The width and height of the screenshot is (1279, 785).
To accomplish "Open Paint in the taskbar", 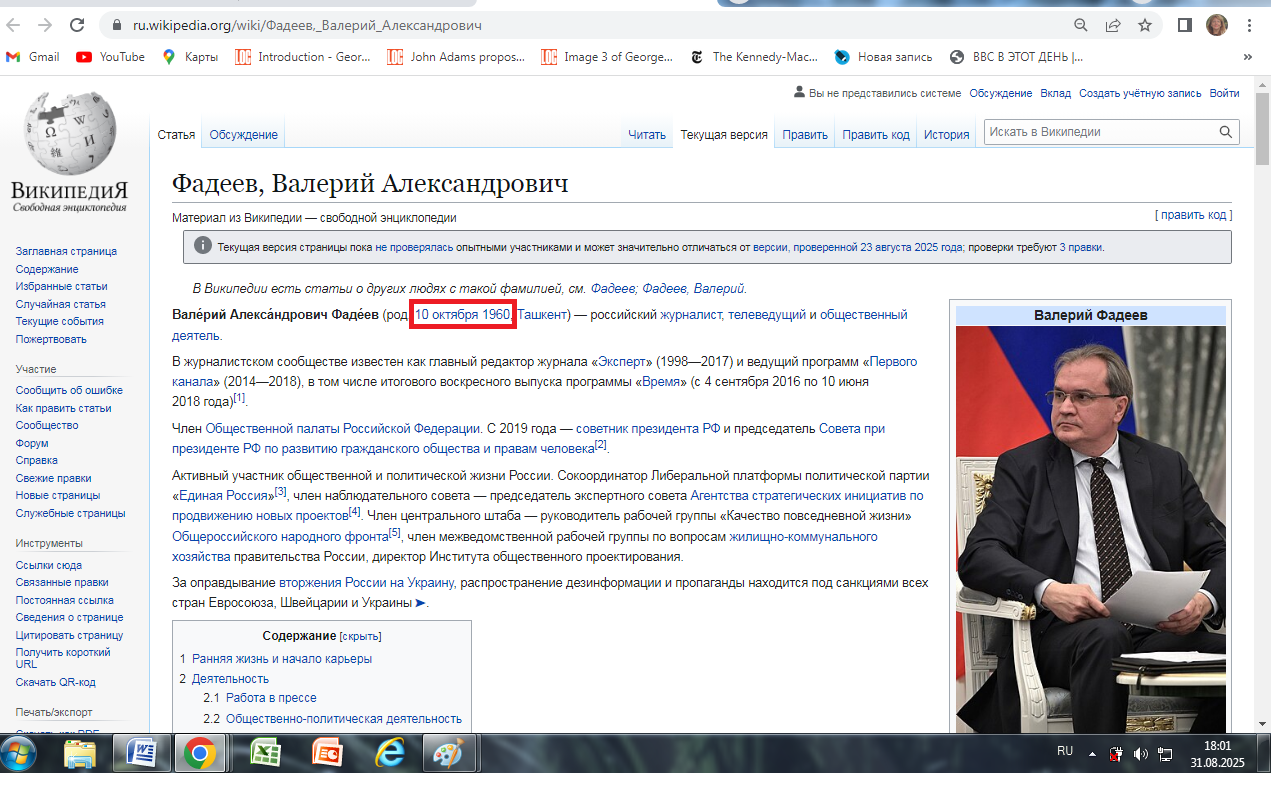I will tap(449, 754).
